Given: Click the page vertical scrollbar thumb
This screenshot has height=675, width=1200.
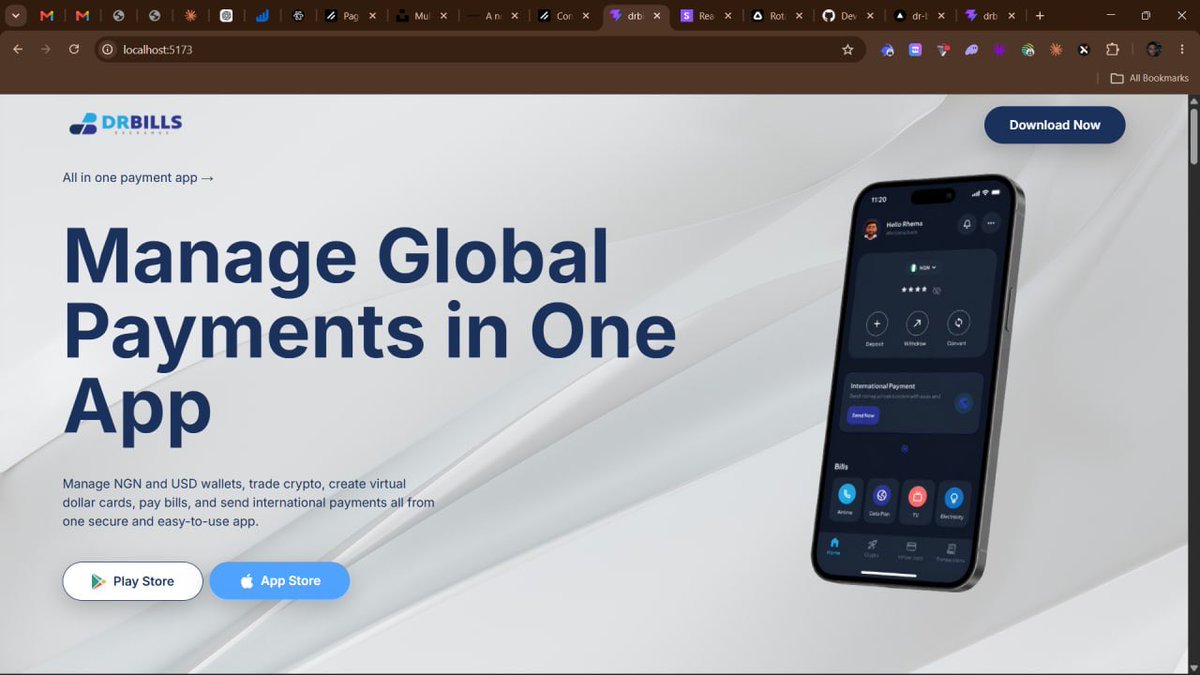Looking at the screenshot, I should tap(1192, 136).
